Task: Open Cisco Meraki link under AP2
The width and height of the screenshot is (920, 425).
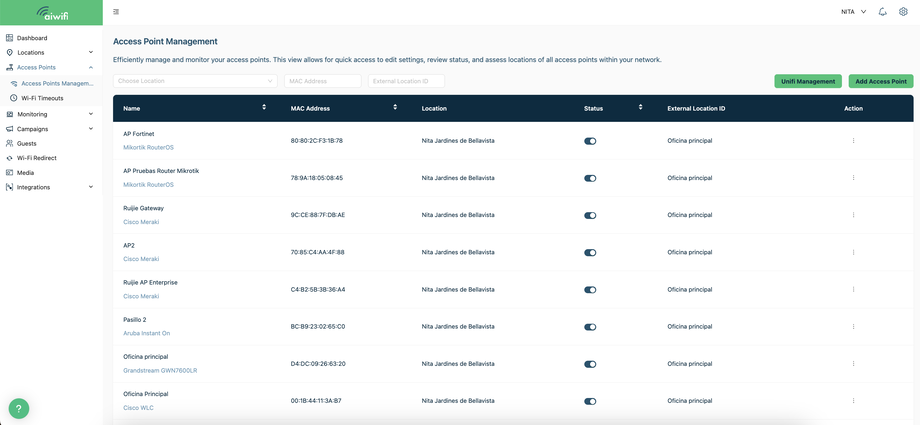Action: [x=141, y=259]
